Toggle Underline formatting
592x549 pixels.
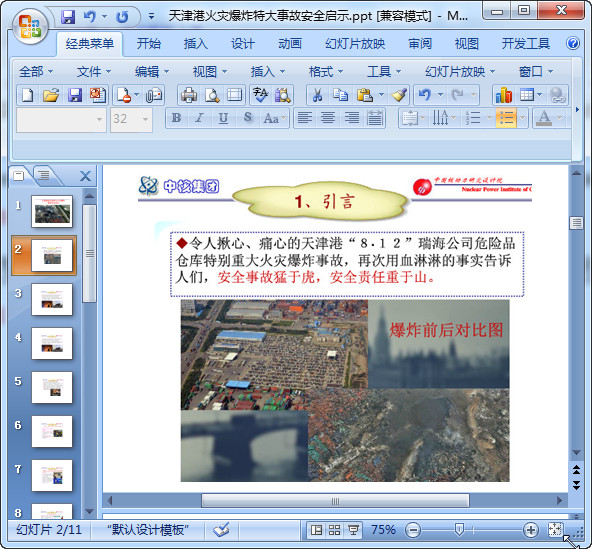point(223,118)
